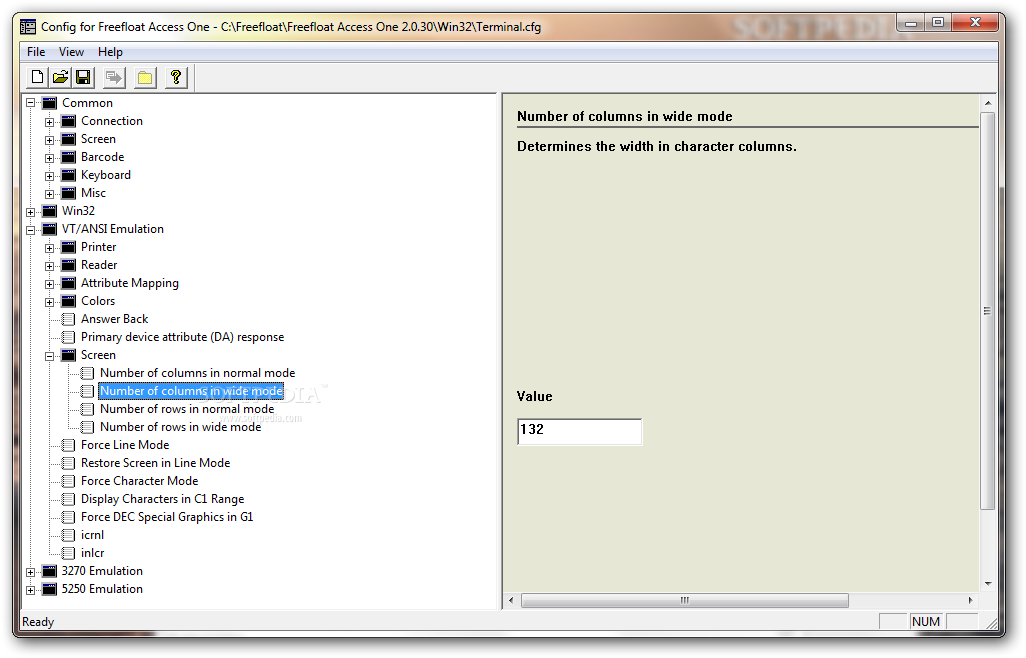1026x658 pixels.
Task: Click the Save floppy disk toolbar icon
Action: pyautogui.click(x=83, y=78)
